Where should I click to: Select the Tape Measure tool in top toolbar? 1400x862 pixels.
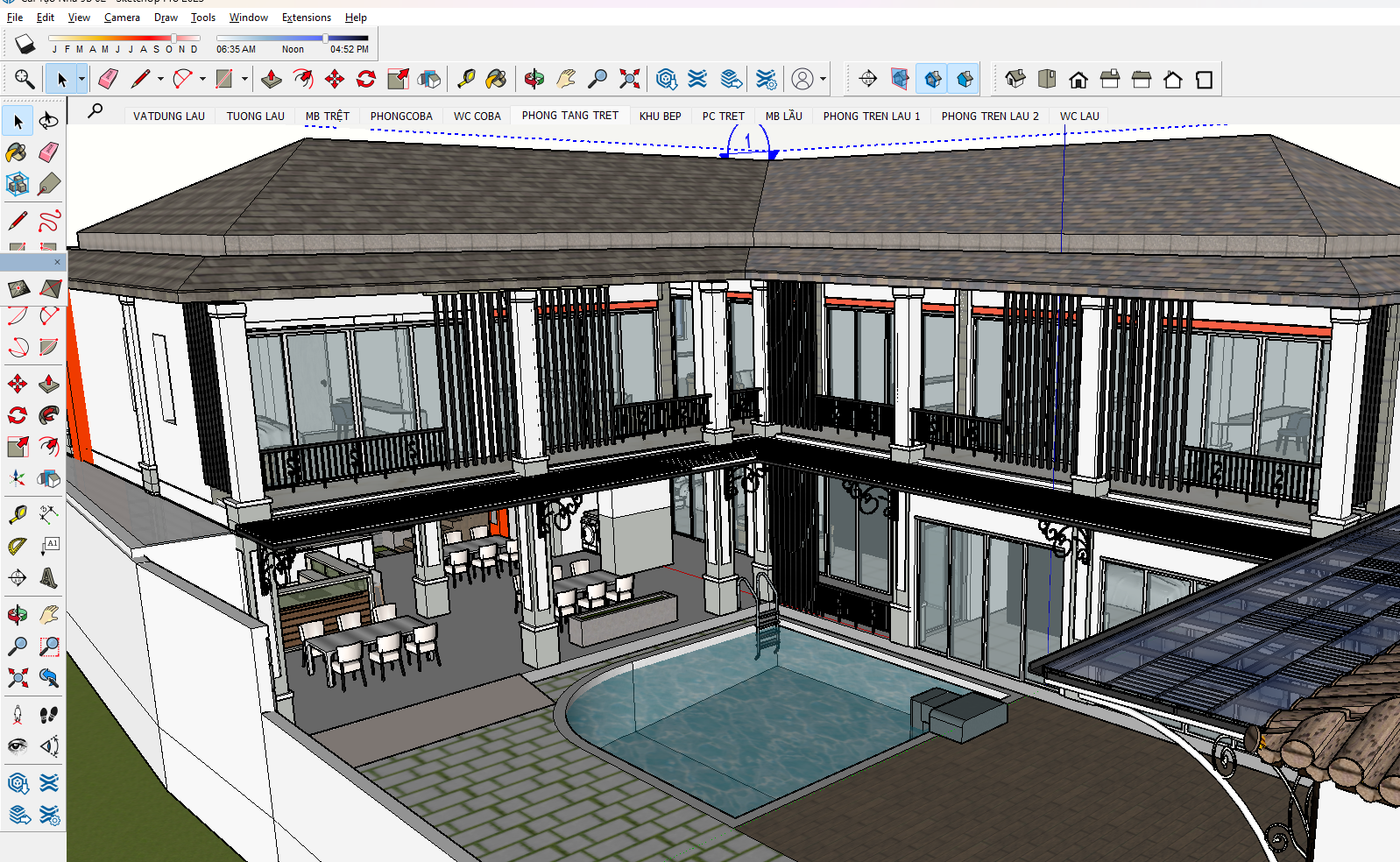click(466, 79)
